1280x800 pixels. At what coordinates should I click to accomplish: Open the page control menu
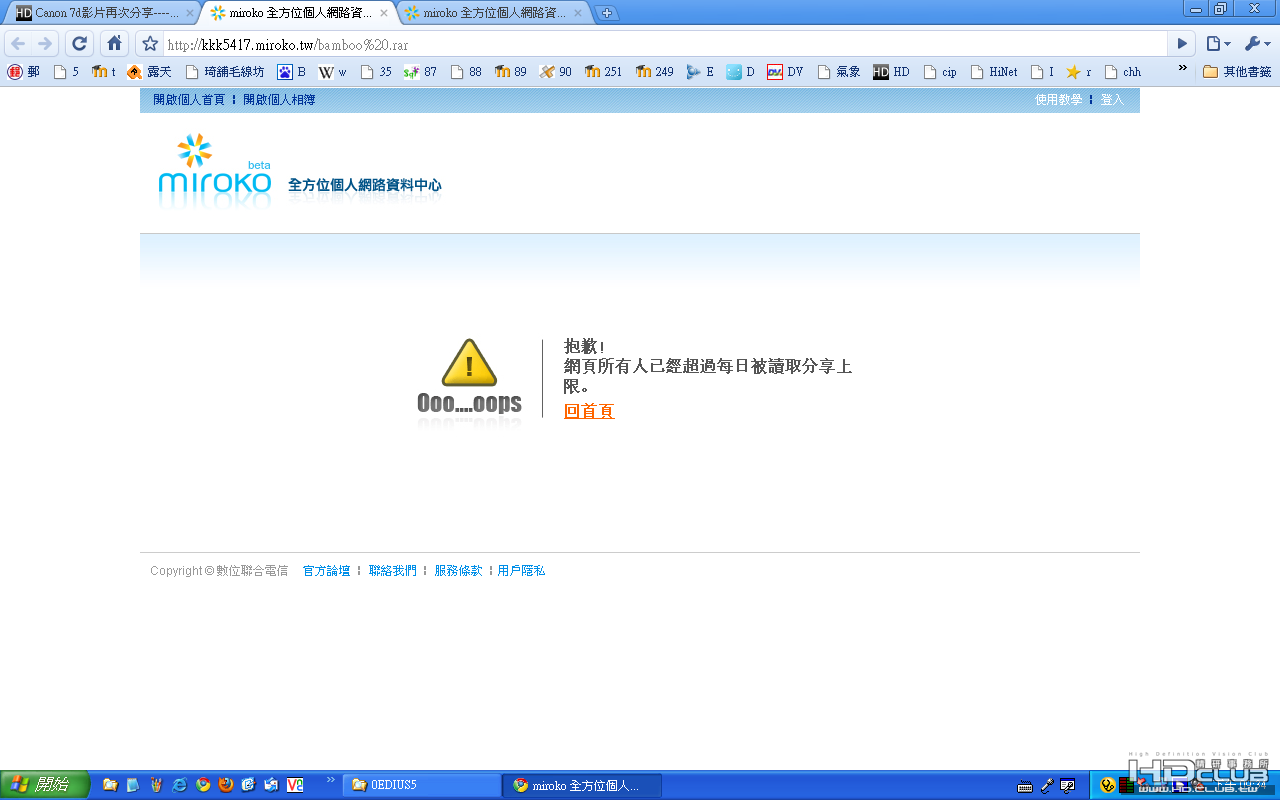point(1218,44)
